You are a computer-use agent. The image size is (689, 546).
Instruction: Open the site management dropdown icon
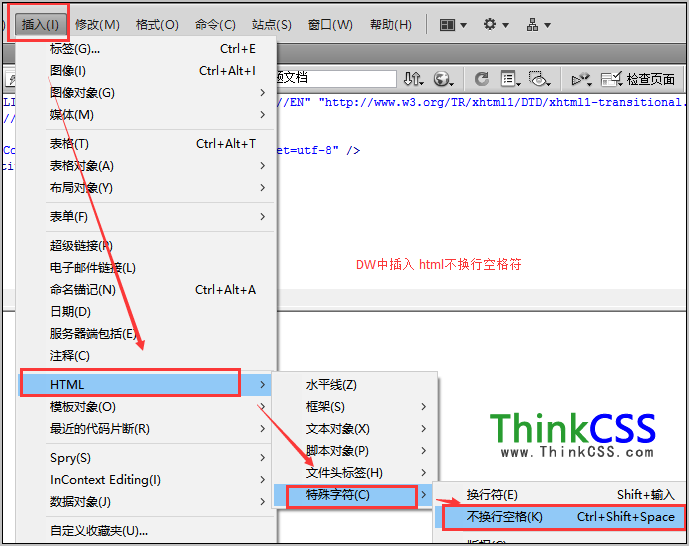pyautogui.click(x=538, y=25)
